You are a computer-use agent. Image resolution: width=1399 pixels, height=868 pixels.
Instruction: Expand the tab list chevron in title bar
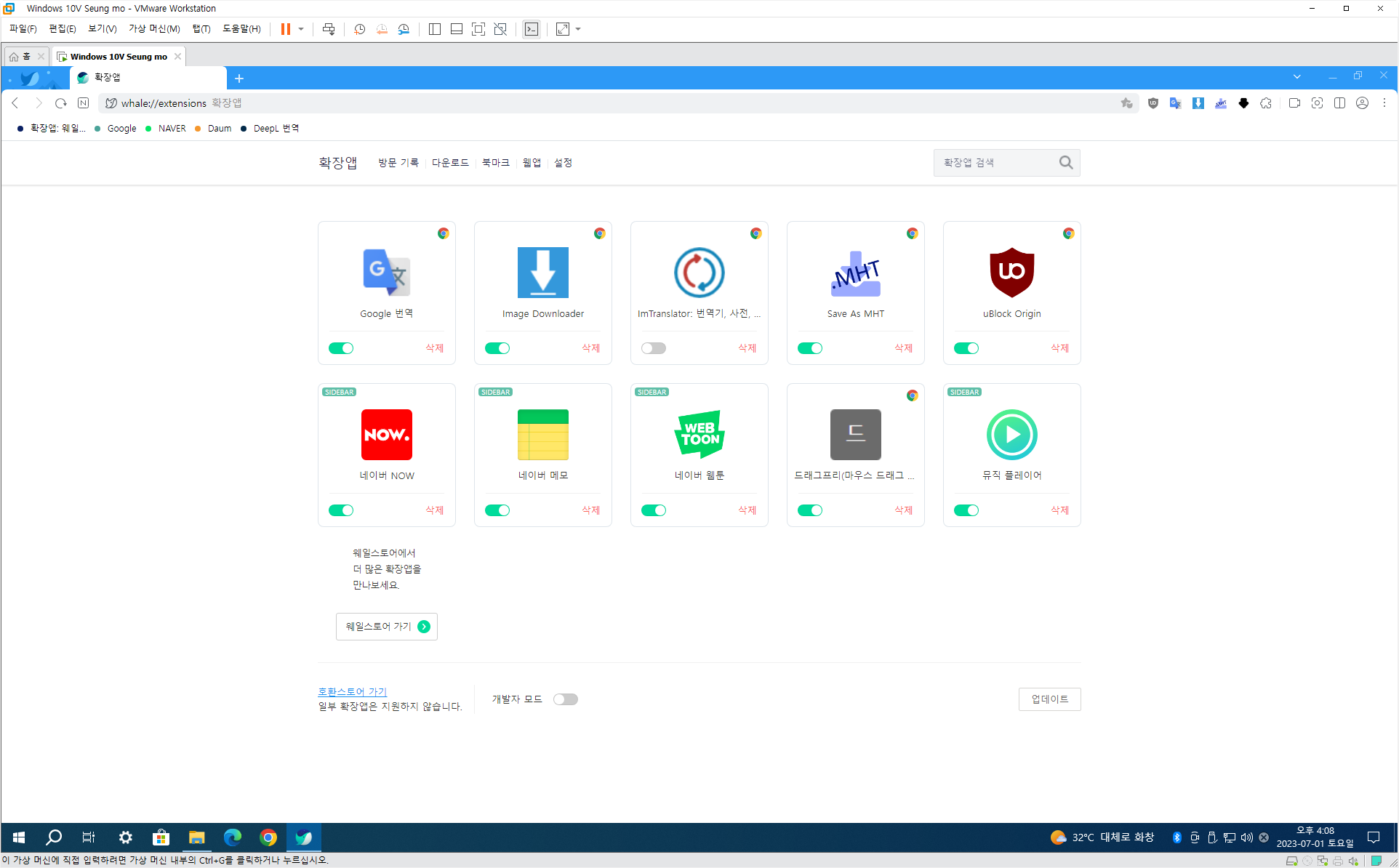(1296, 76)
